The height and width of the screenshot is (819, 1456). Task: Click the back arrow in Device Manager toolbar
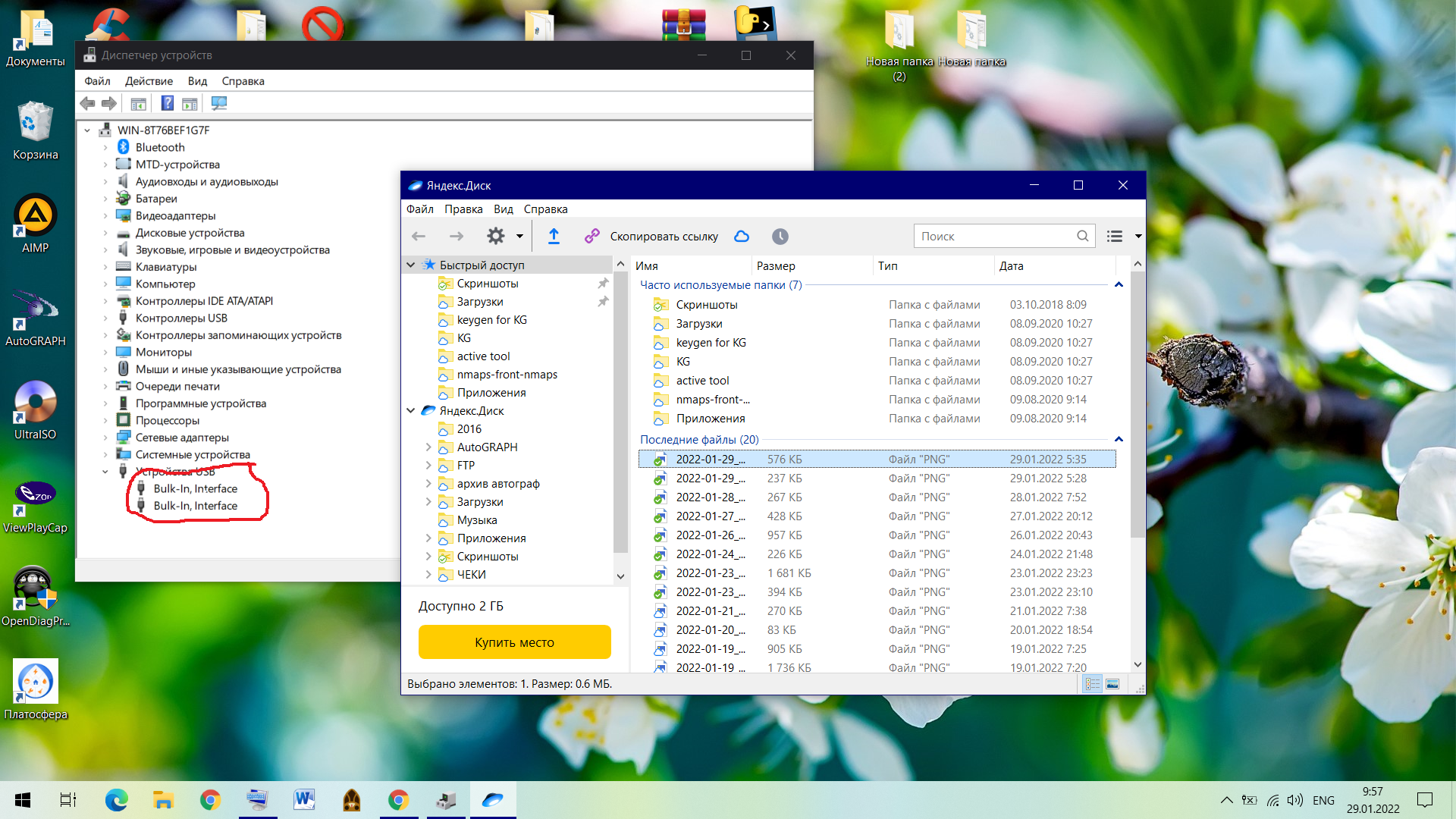88,104
